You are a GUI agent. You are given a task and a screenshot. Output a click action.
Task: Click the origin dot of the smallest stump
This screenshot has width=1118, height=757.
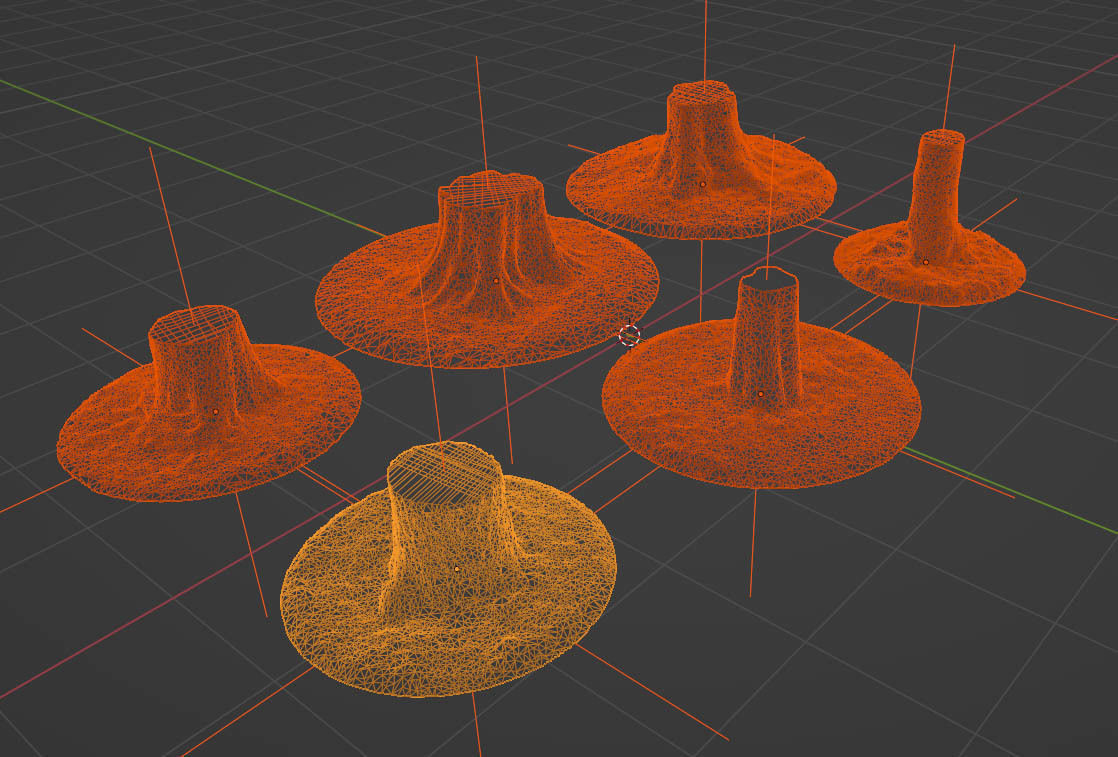tap(925, 262)
